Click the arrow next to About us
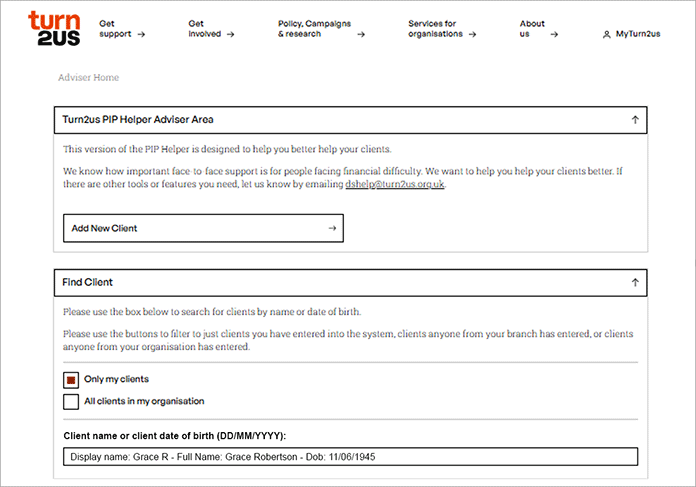 coord(554,34)
